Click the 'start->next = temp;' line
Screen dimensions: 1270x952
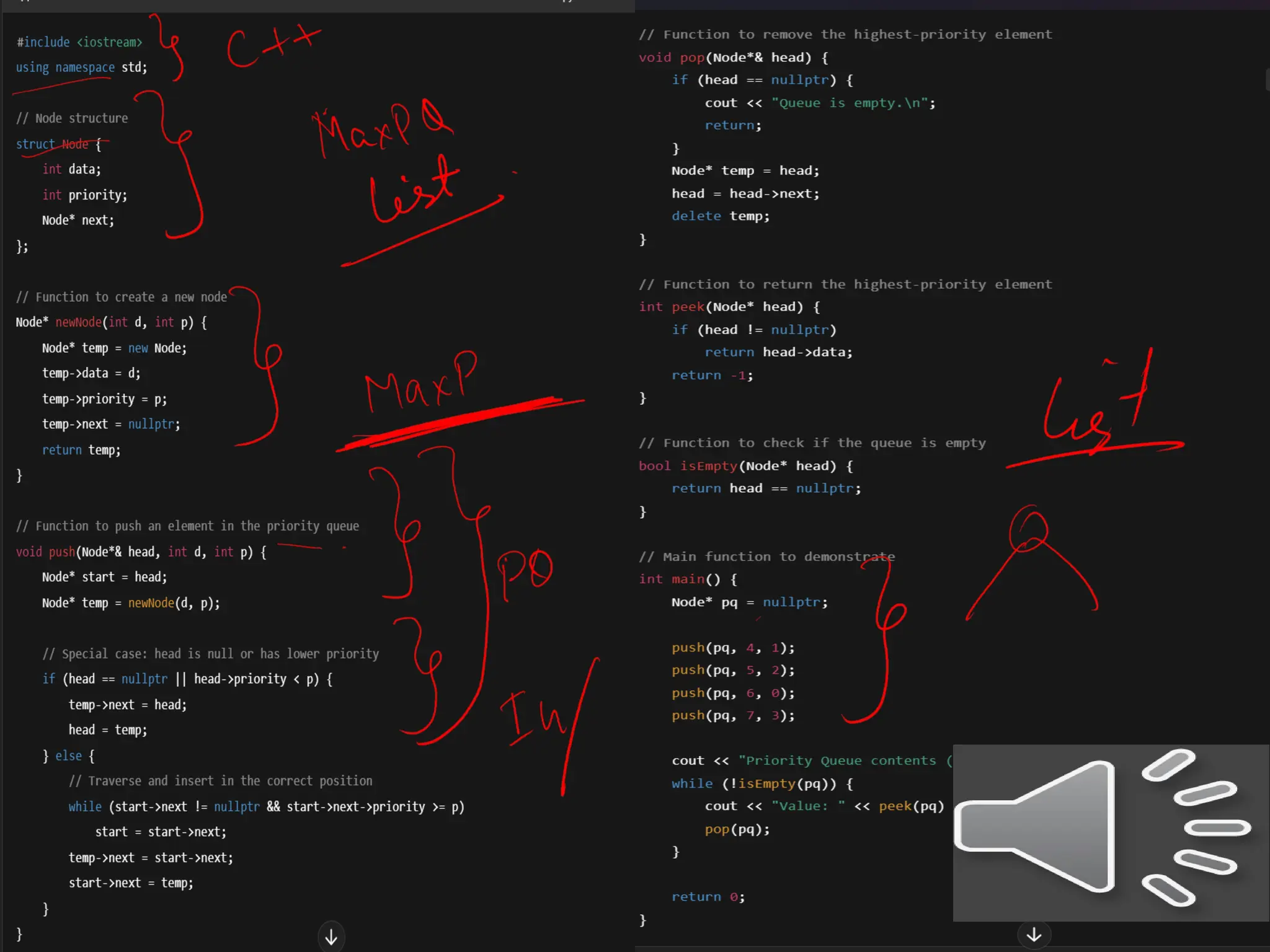[131, 883]
